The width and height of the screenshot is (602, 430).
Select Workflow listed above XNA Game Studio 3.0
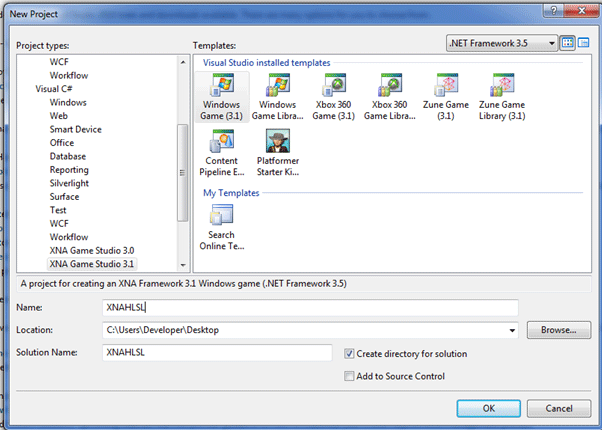pyautogui.click(x=69, y=237)
